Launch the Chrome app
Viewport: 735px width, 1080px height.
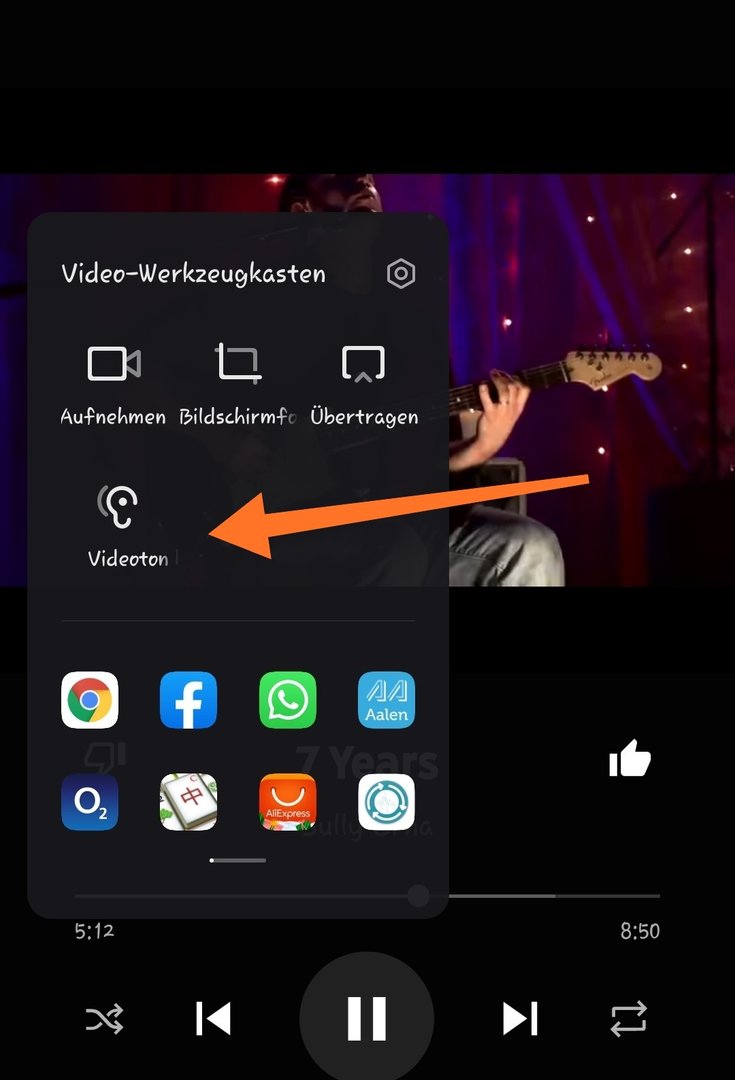tap(90, 700)
